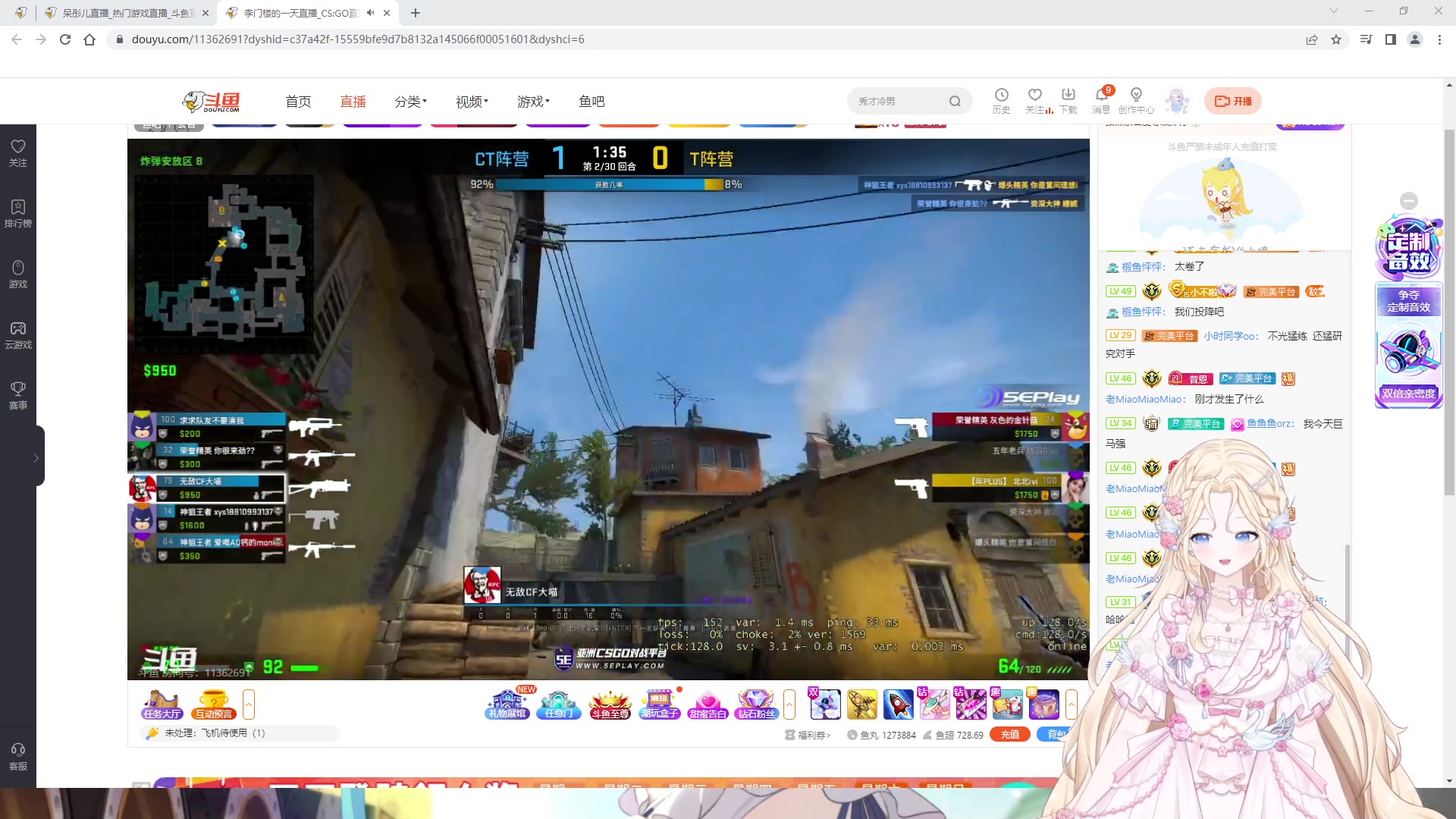
Task: Open 云游戏 in the left sidebar
Action: [x=18, y=334]
